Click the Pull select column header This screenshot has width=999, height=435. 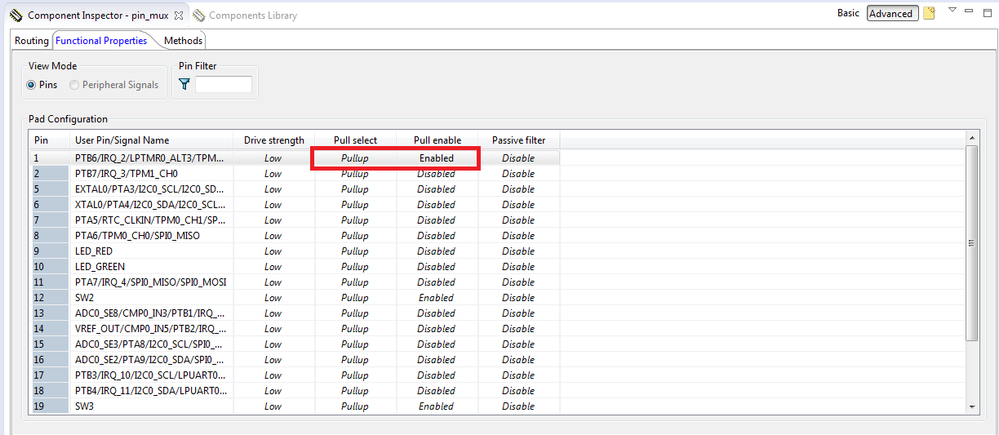pos(356,140)
